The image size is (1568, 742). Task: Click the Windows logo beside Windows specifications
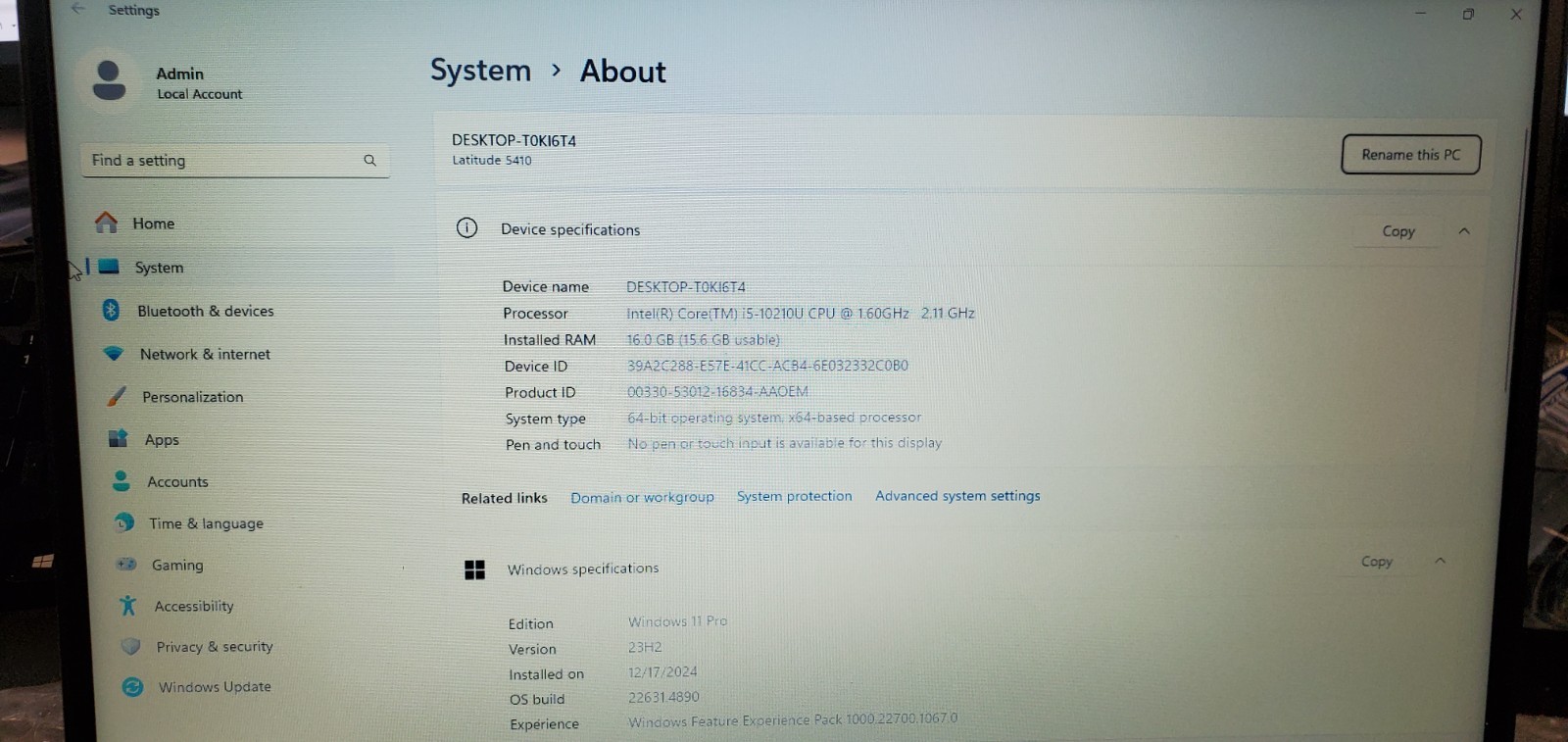tap(475, 569)
